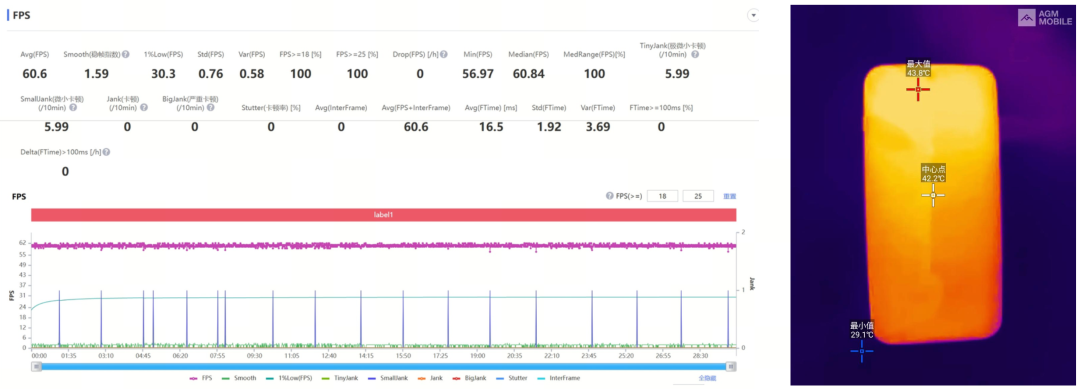Click the 最大值 43.8℃ thermal marker
Viewport: 1080px width, 389px height.
click(x=917, y=90)
